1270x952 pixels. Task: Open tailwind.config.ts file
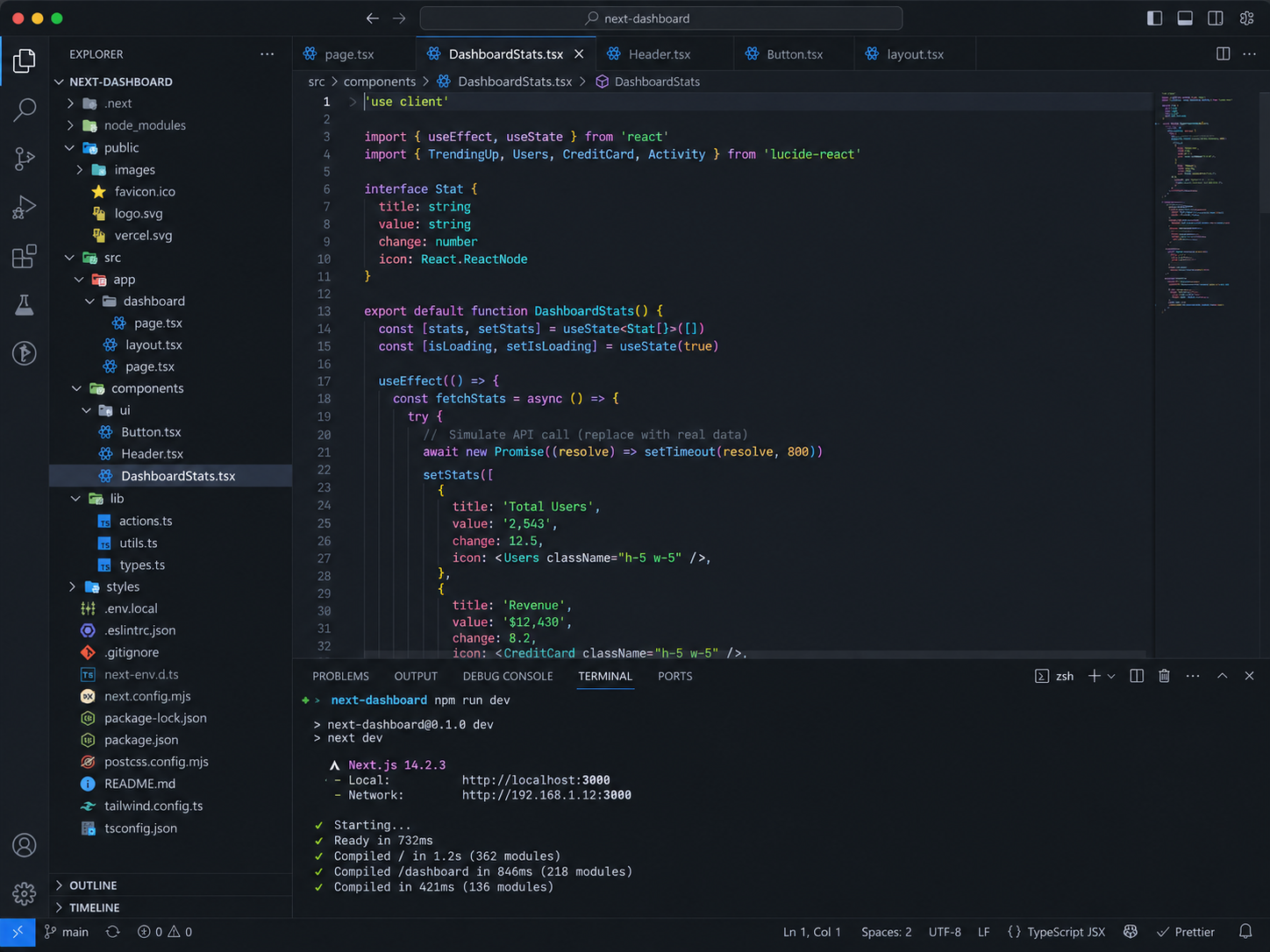(170, 806)
